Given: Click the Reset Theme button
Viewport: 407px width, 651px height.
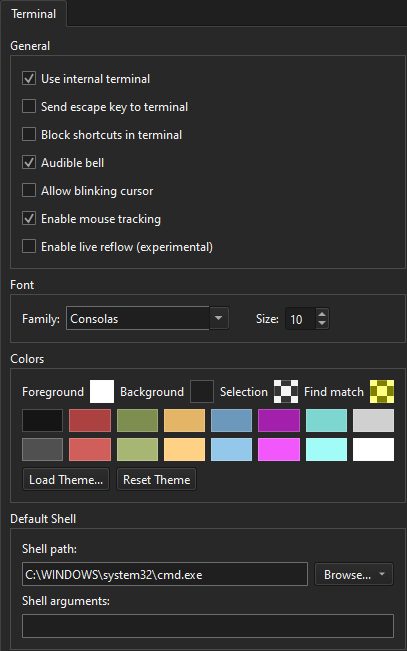Looking at the screenshot, I should point(156,480).
